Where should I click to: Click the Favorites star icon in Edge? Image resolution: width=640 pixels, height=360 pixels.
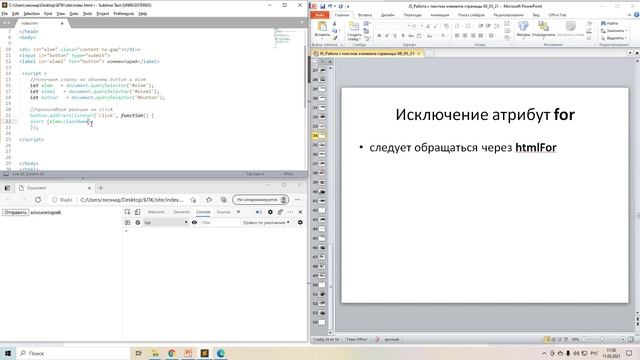pyautogui.click(x=209, y=200)
